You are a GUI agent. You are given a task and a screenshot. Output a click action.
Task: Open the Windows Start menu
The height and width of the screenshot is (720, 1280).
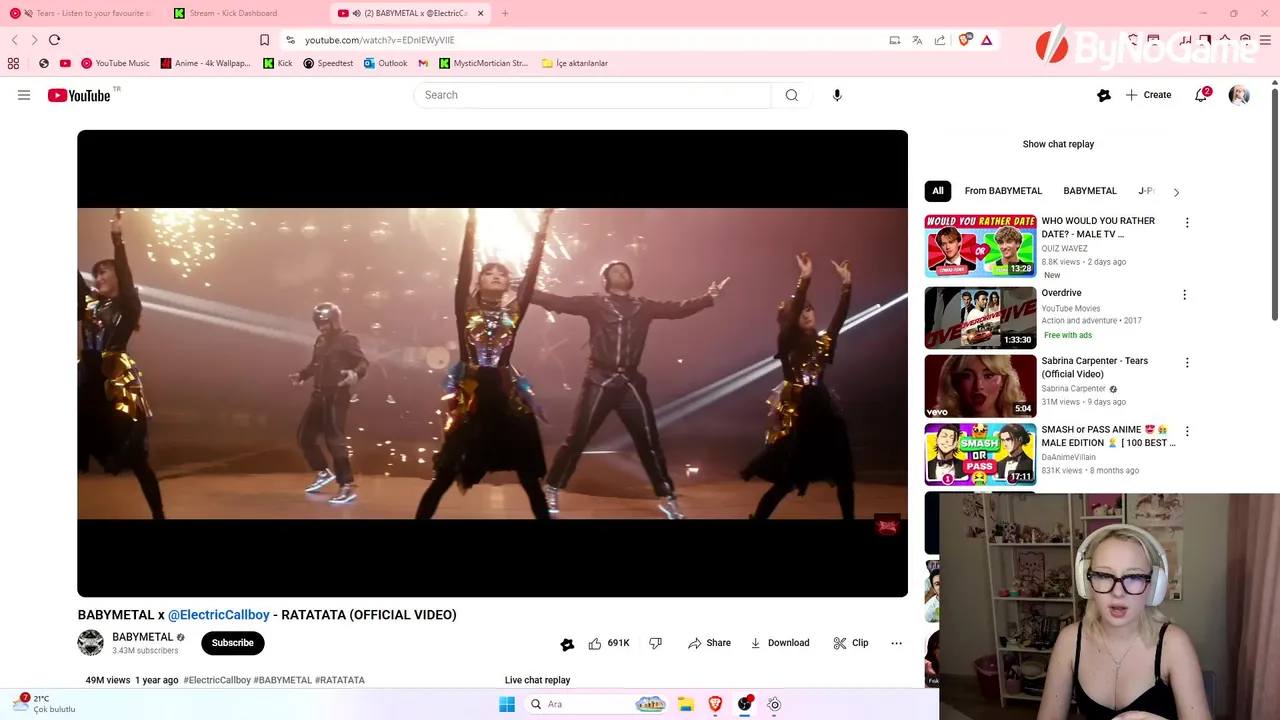click(507, 704)
